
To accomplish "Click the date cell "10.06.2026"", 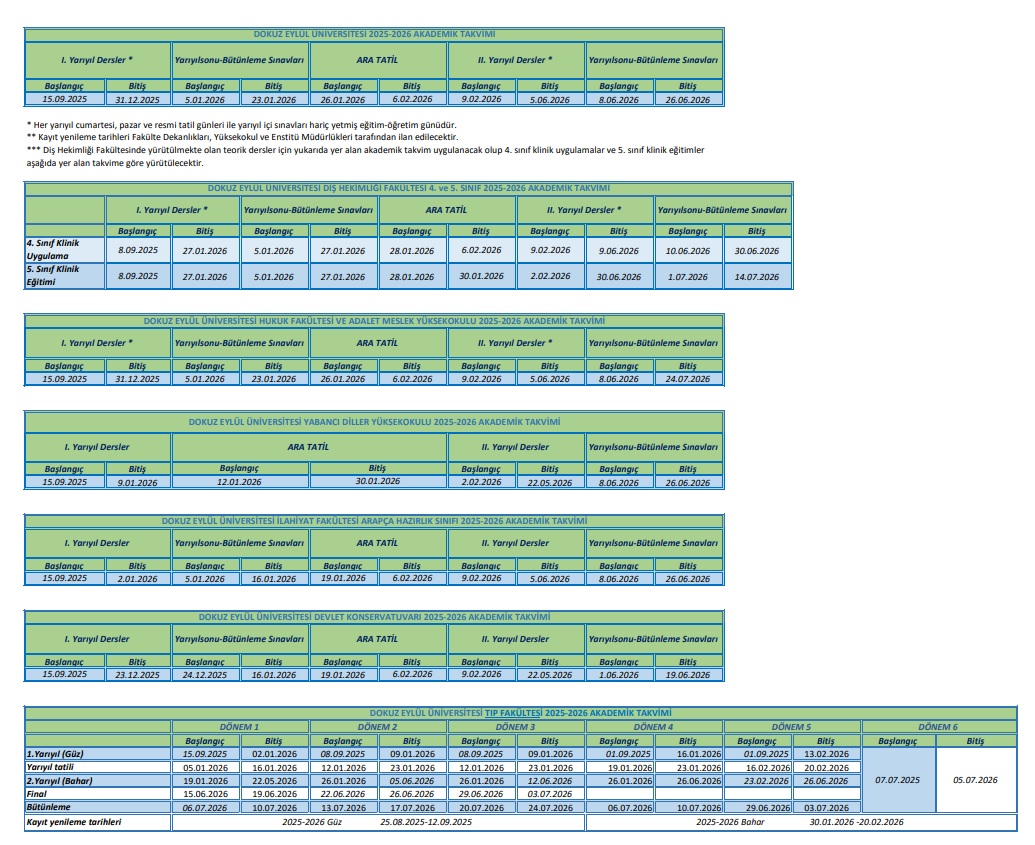I will pos(687,251).
